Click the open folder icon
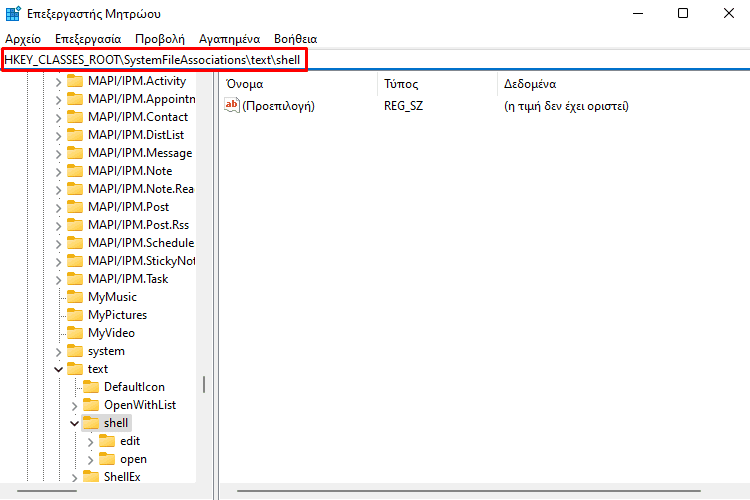750x500 pixels. [107, 459]
